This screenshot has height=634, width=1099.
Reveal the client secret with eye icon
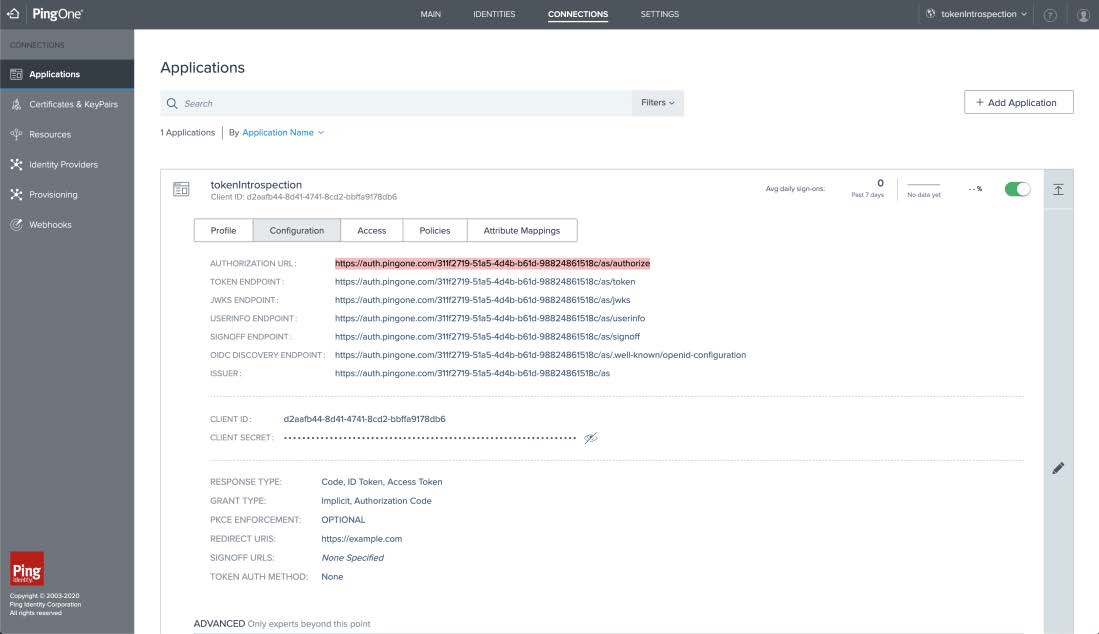591,438
